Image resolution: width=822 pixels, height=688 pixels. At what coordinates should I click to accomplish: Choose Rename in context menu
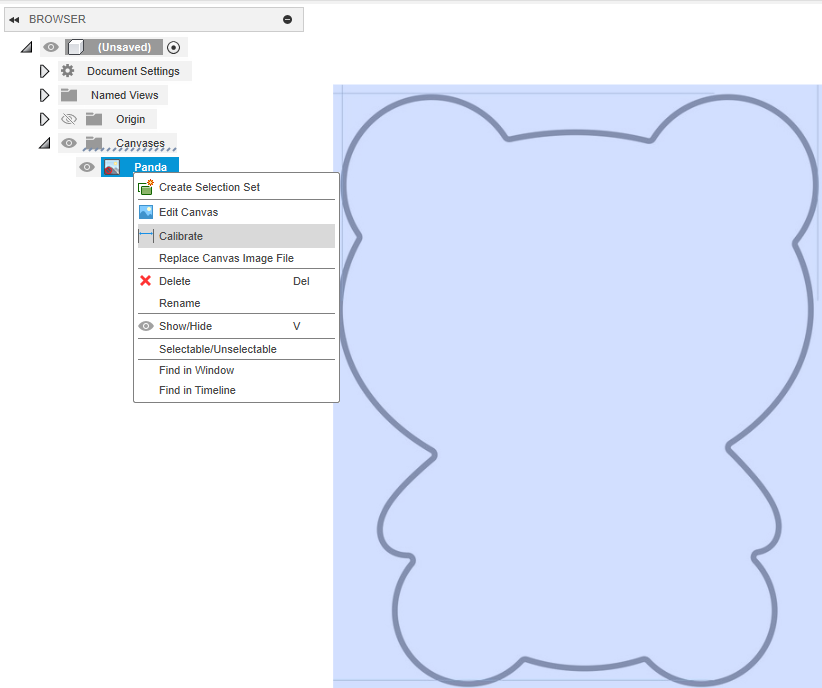236,303
